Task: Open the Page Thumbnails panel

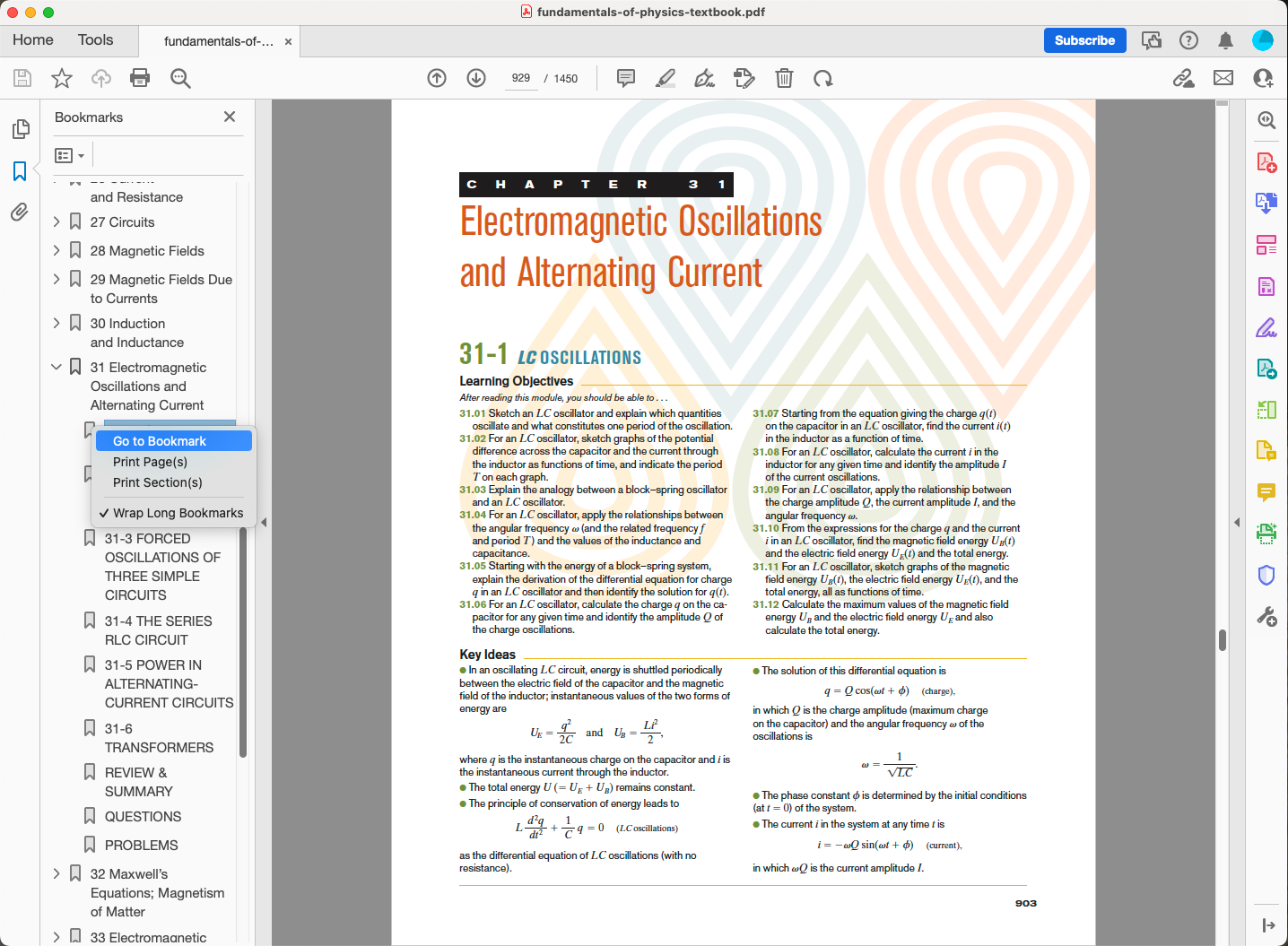Action: pyautogui.click(x=20, y=129)
